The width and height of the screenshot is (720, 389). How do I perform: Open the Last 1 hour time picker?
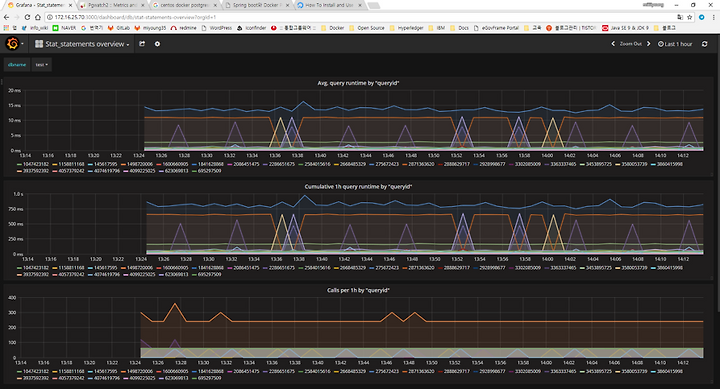675,44
